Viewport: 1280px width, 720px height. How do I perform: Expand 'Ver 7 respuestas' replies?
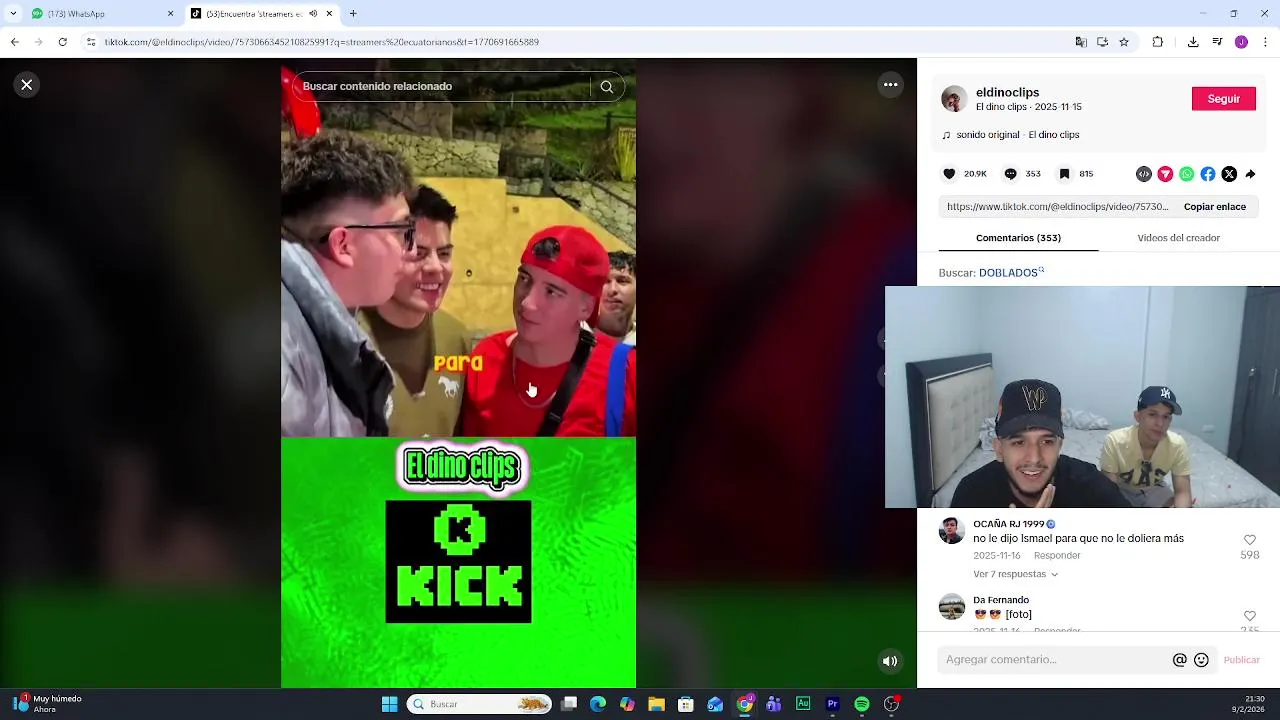pyautogui.click(x=1015, y=575)
